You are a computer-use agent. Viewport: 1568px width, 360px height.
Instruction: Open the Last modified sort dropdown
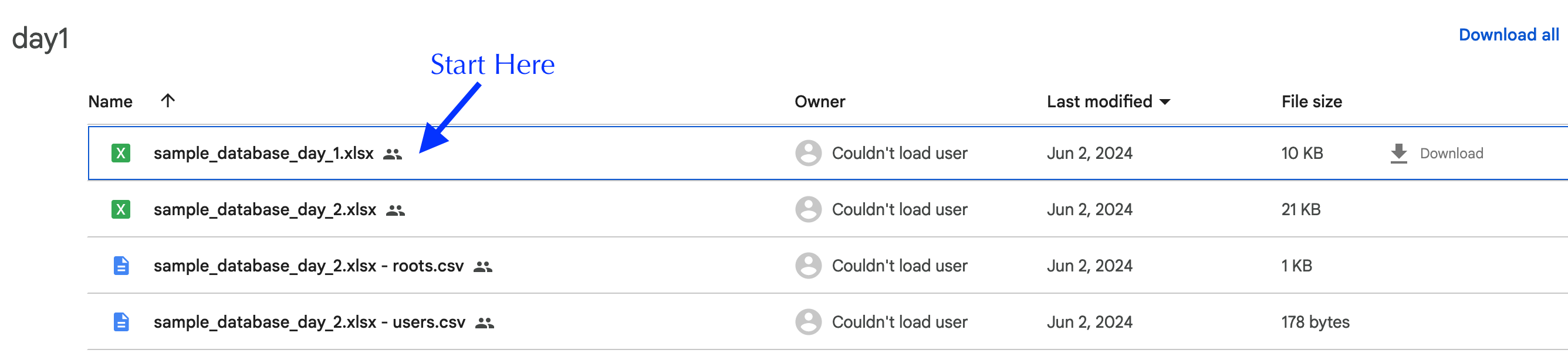(x=1165, y=102)
